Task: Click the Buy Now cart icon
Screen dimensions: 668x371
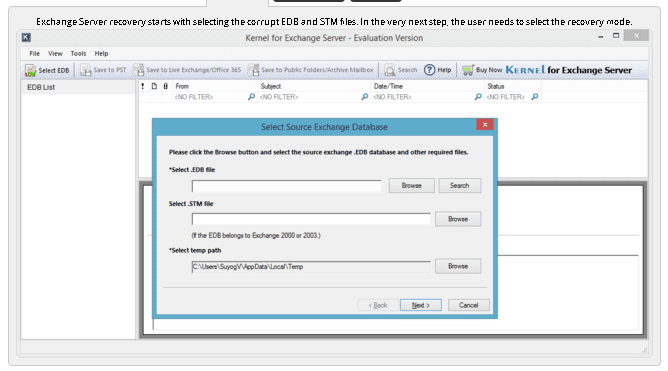Action: coord(468,70)
